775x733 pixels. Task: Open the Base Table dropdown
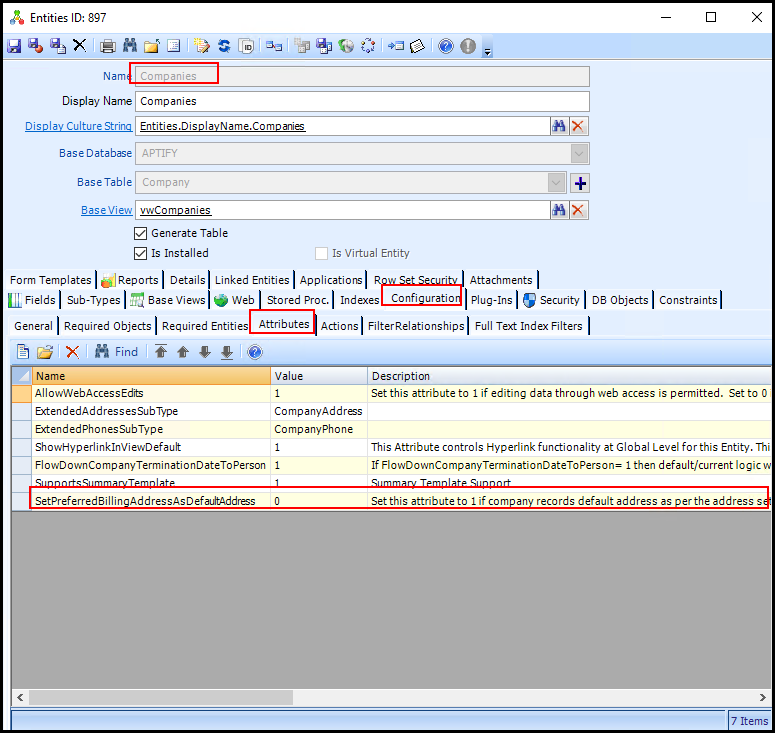coord(556,182)
